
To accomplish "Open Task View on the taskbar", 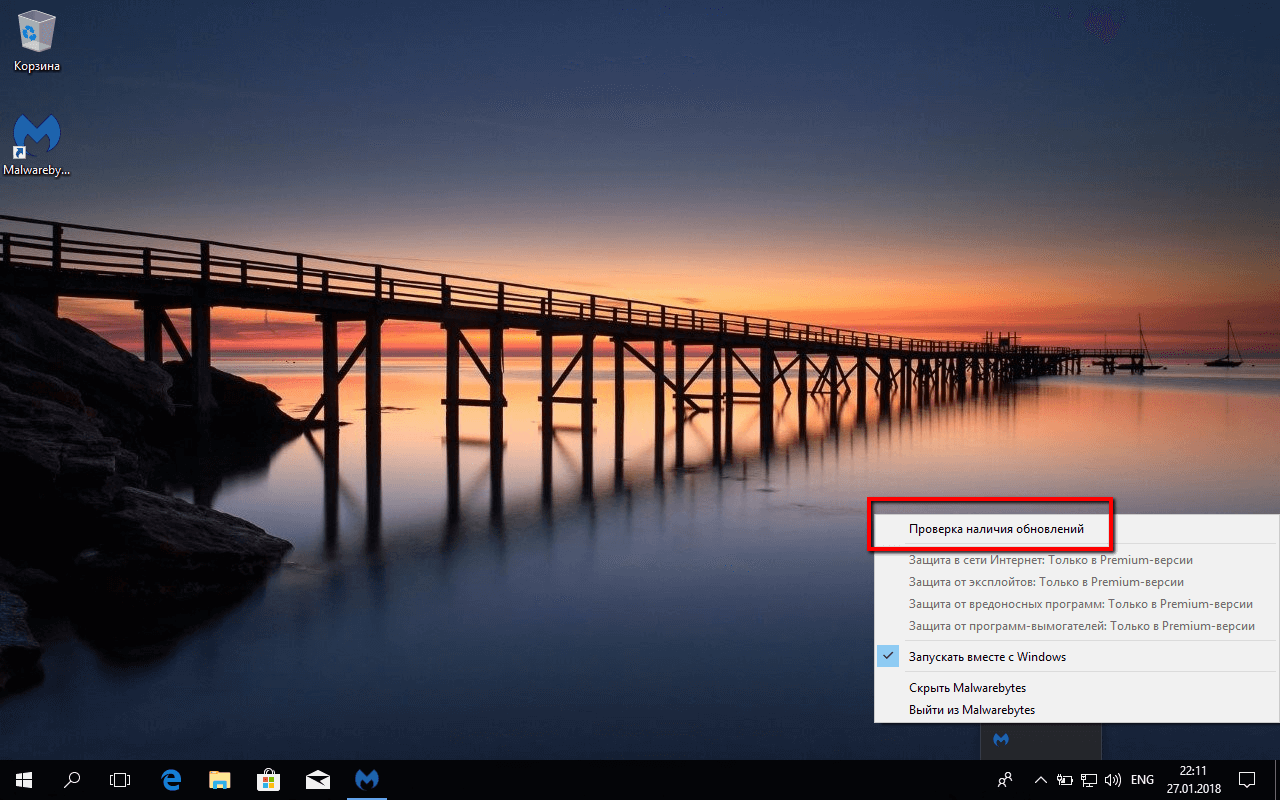I will tap(120, 779).
